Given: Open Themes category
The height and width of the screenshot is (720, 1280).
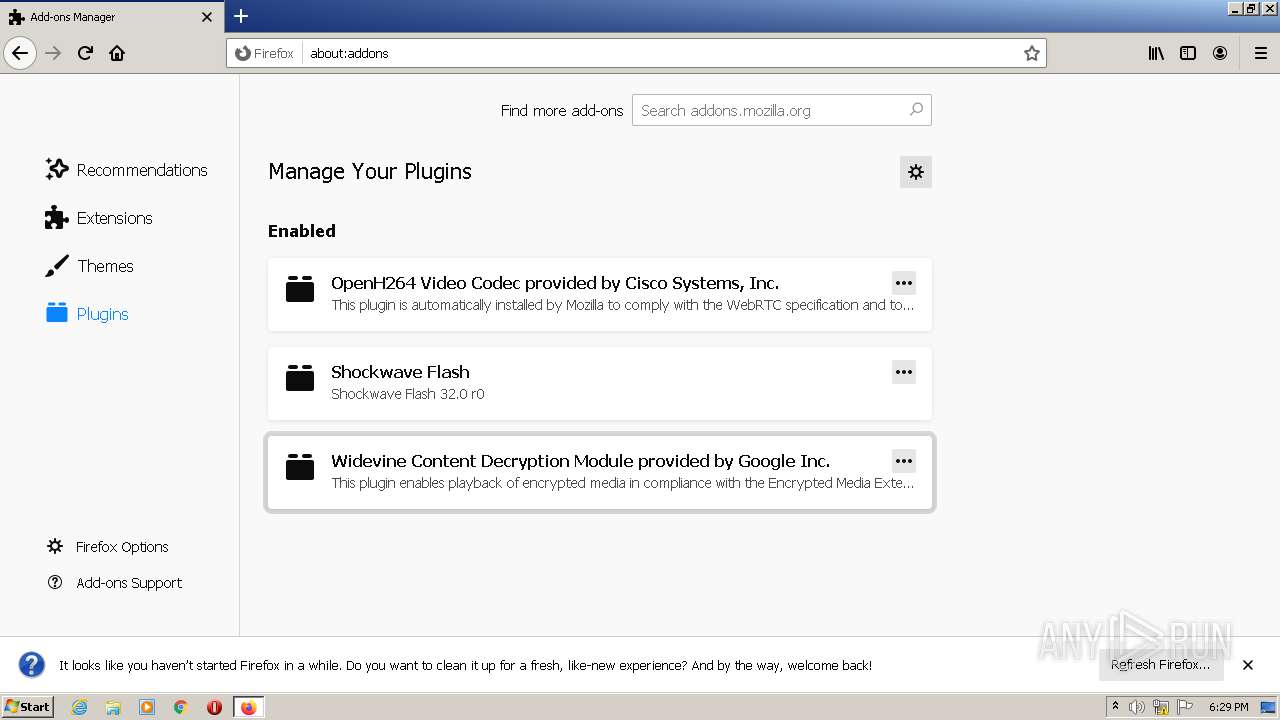Looking at the screenshot, I should 89,266.
